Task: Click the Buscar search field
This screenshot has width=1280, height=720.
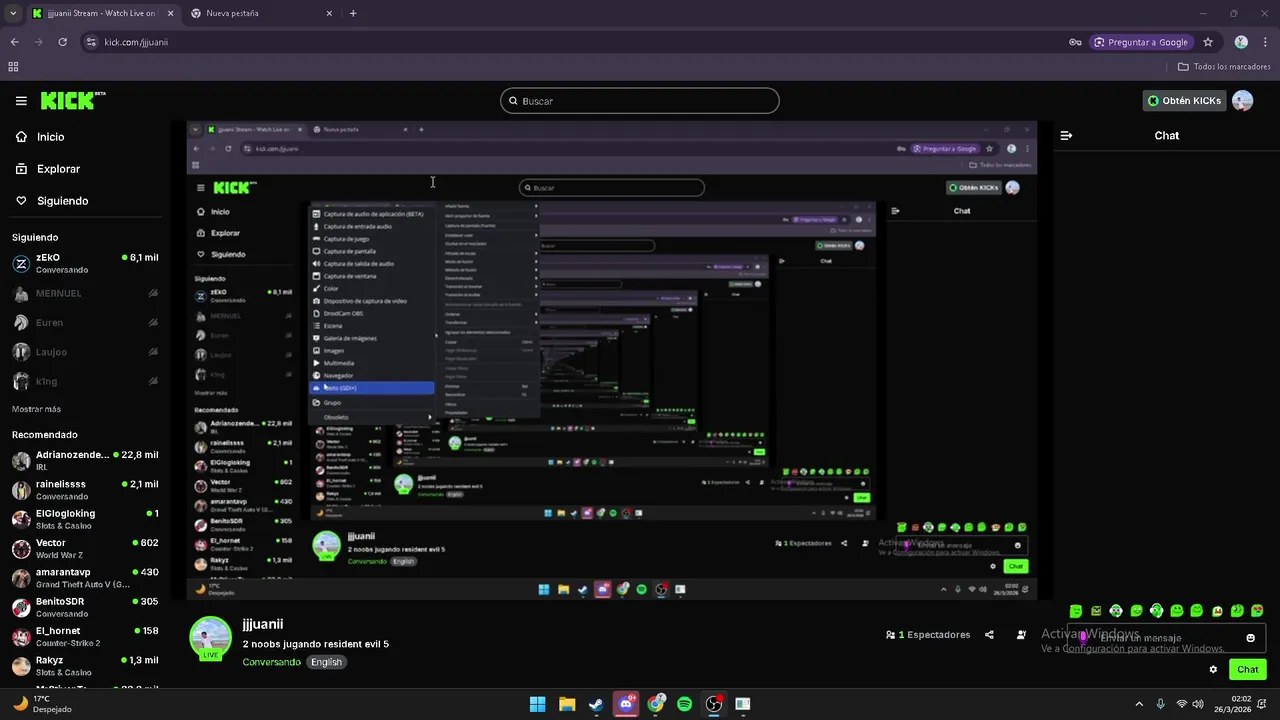Action: [x=640, y=101]
